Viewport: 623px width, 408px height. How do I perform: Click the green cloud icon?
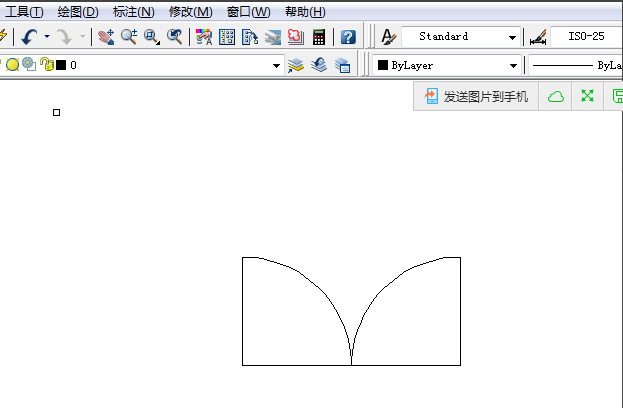coord(555,96)
